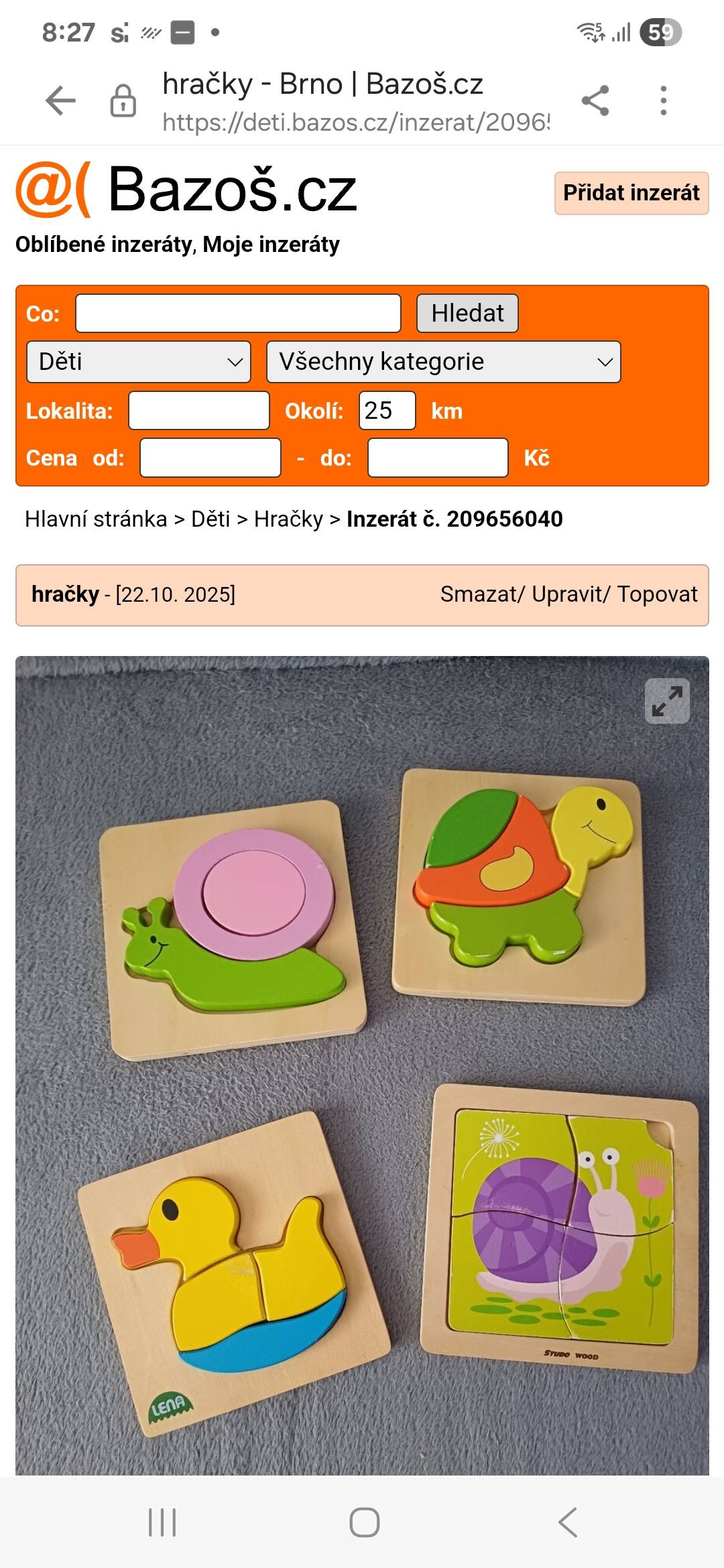Image resolution: width=724 pixels, height=1568 pixels.
Task: Open the Děti section dropdown
Action: coord(139,362)
